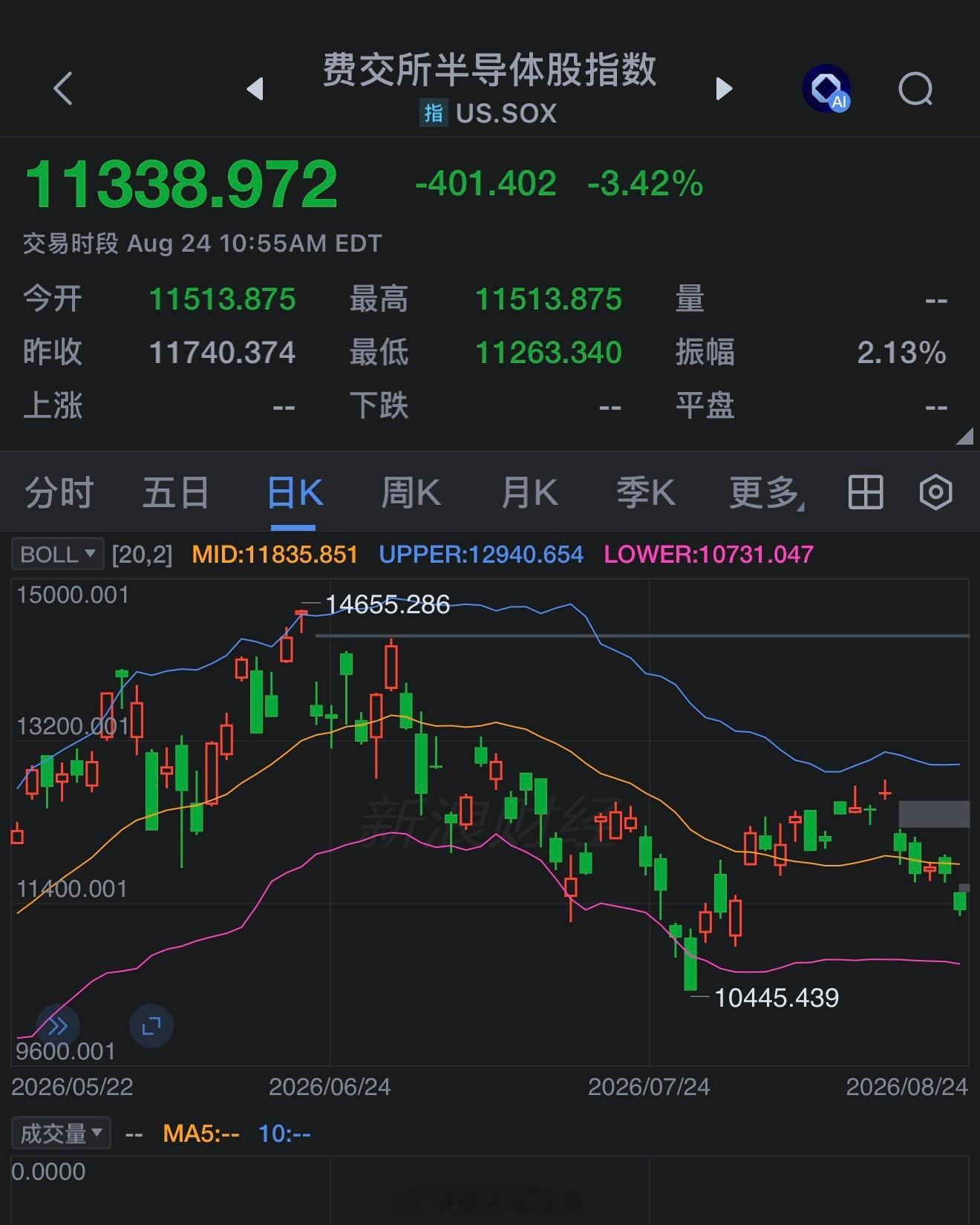This screenshot has height=1225, width=980.
Task: Tap the 上涨 label
Action: pos(53,406)
